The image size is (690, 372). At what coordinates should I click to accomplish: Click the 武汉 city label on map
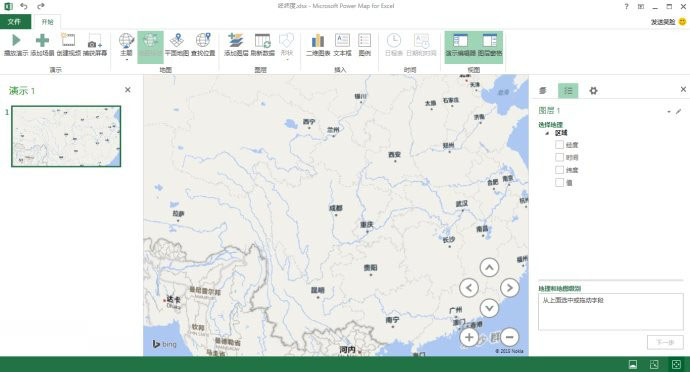tap(462, 204)
